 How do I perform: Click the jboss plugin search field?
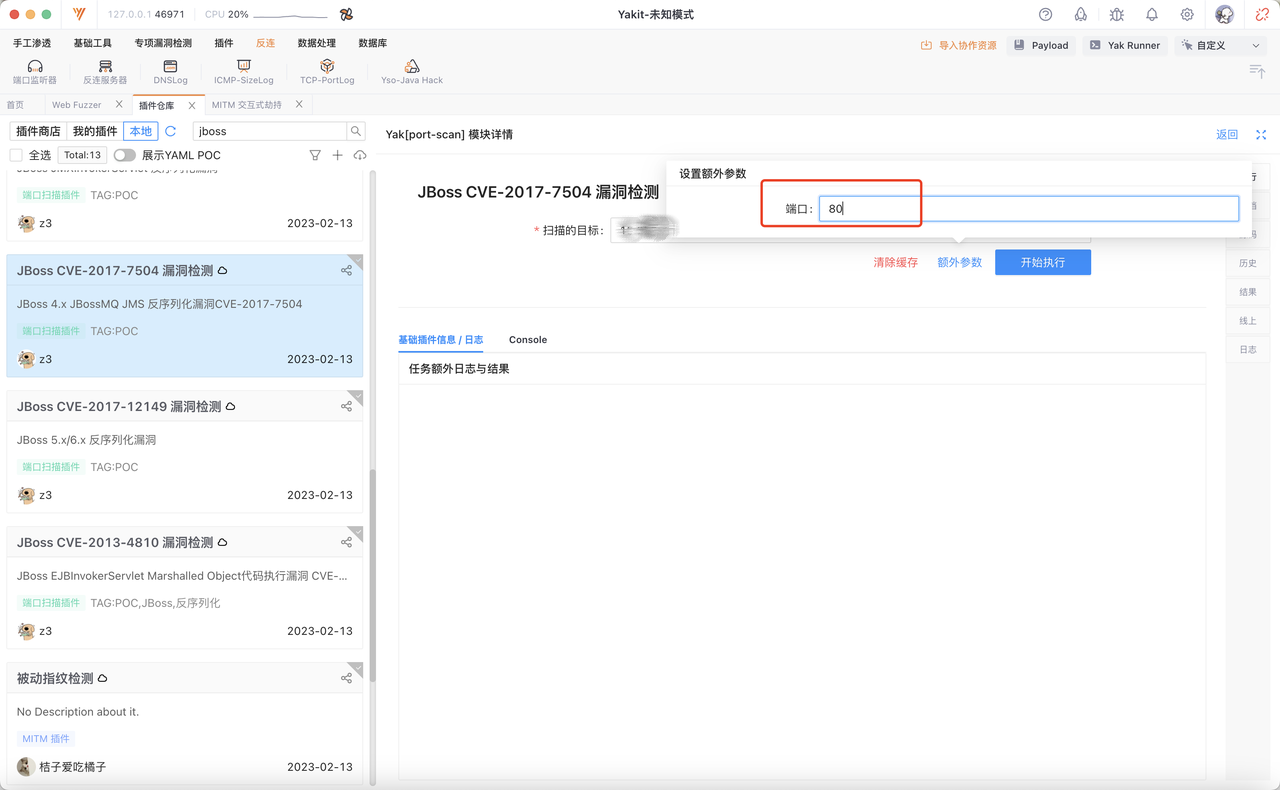(x=269, y=131)
